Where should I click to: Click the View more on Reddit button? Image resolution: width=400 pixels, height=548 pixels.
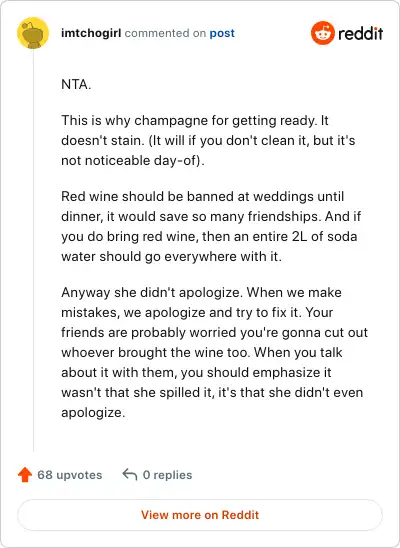click(200, 515)
